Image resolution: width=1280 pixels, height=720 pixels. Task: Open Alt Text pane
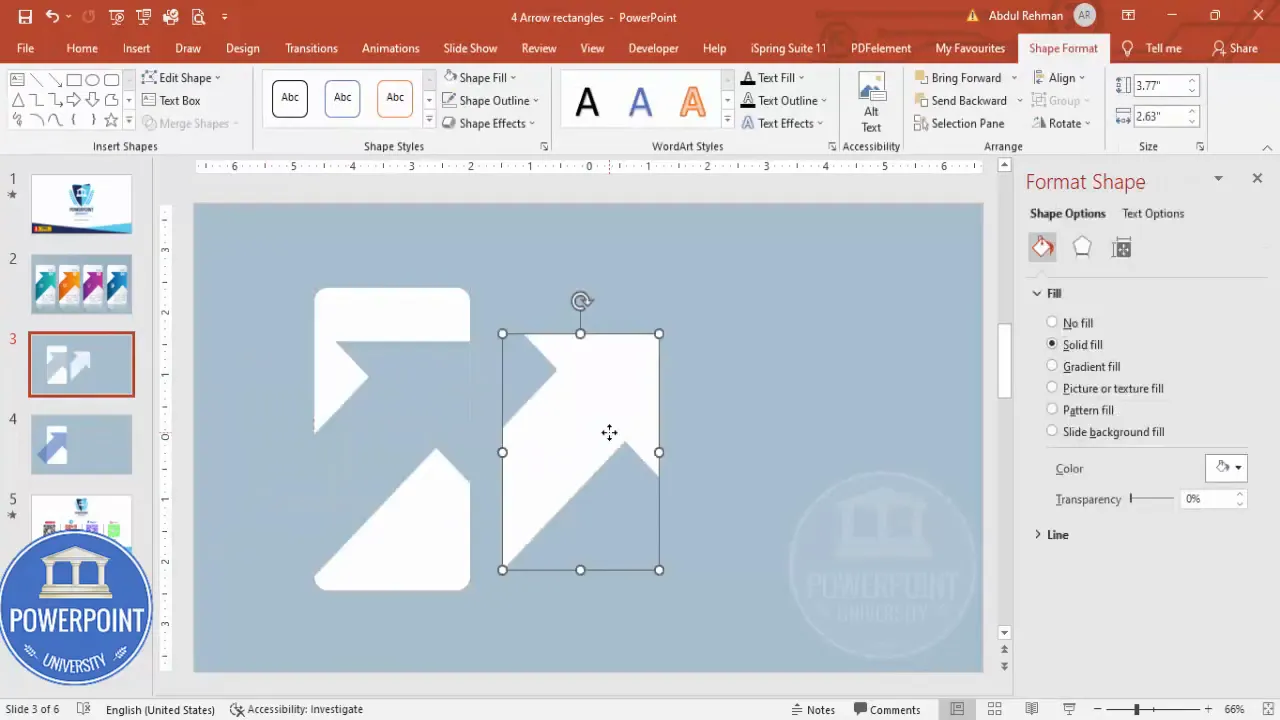[871, 102]
